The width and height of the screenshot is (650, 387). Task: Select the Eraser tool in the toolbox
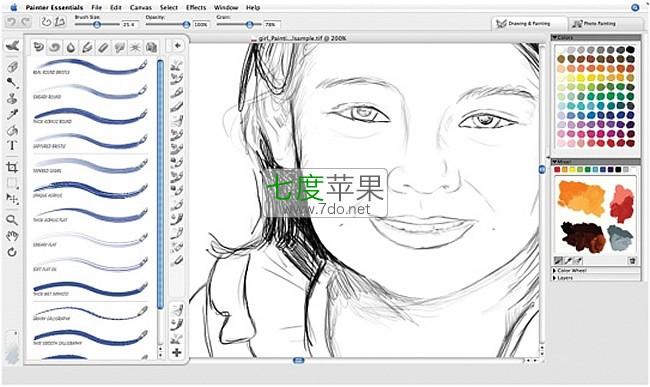point(12,66)
